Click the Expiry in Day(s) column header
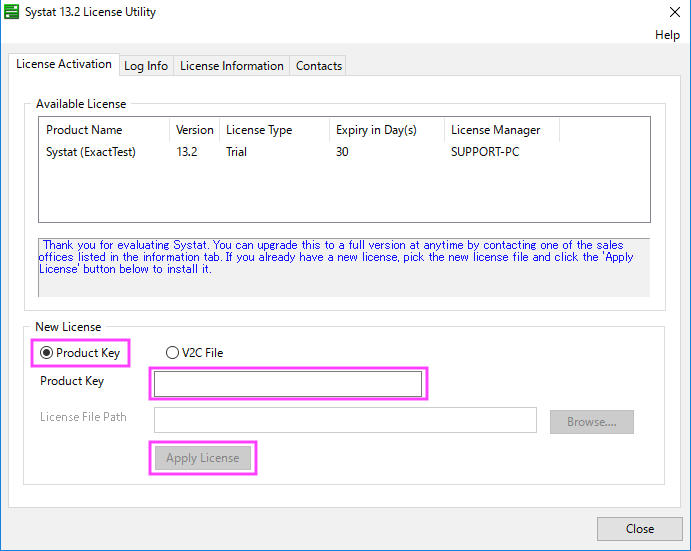 click(387, 130)
